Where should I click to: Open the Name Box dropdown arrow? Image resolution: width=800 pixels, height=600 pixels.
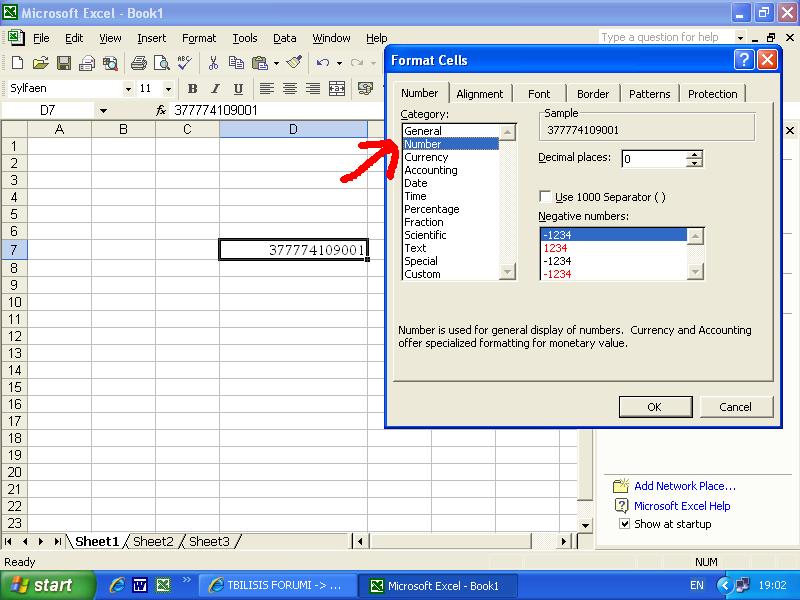[103, 110]
